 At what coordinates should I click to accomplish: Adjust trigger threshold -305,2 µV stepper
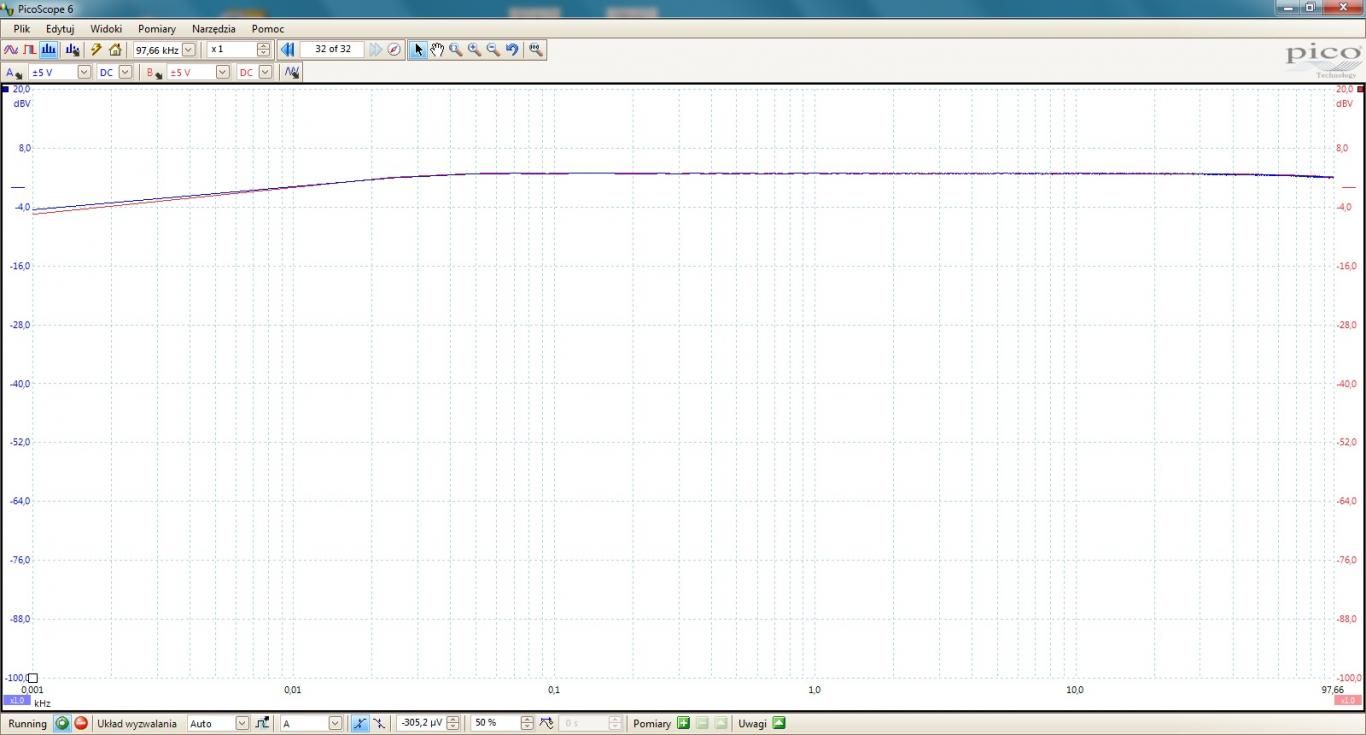[453, 723]
